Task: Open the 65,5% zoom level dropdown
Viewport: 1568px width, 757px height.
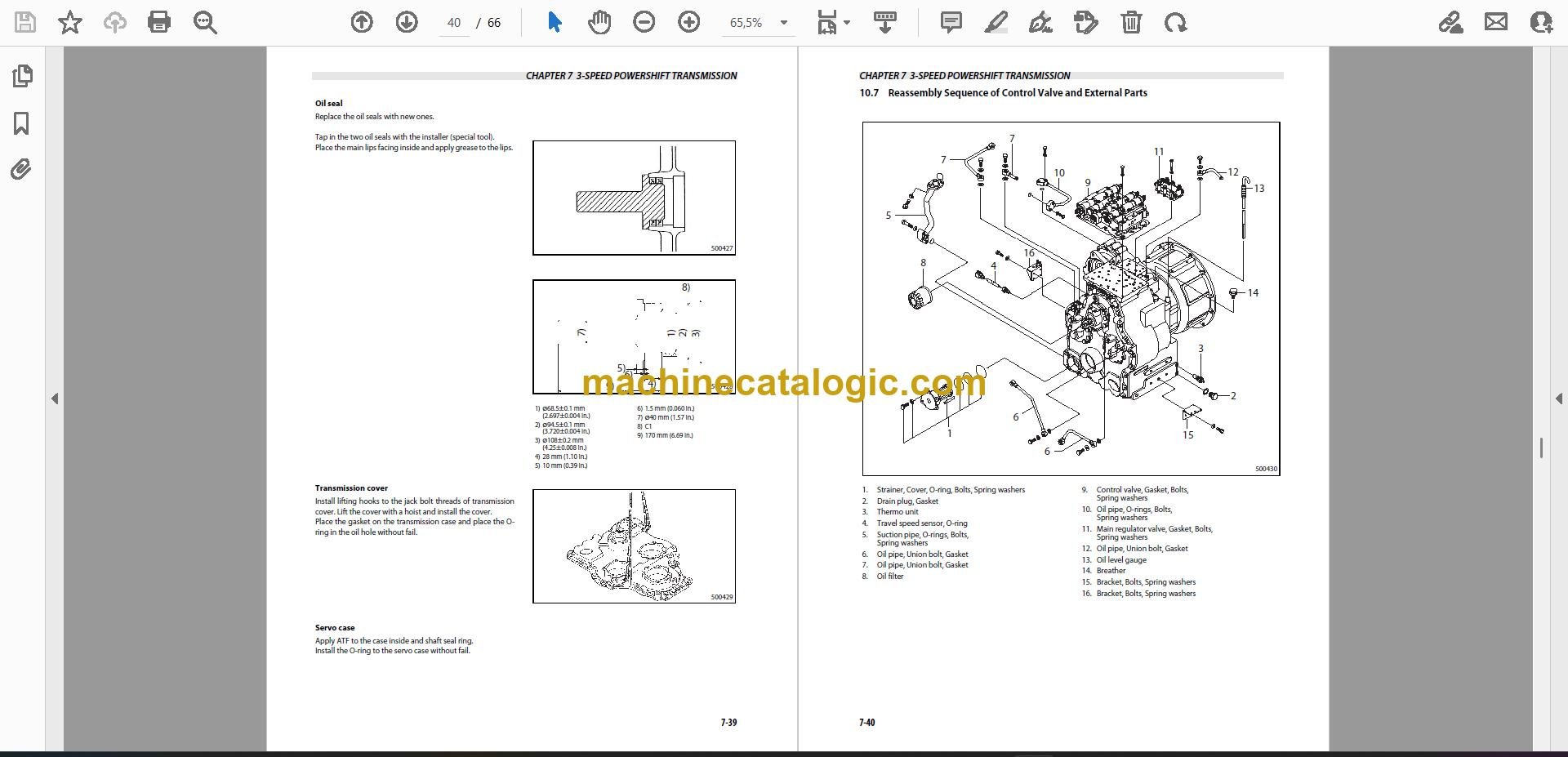Action: (759, 23)
